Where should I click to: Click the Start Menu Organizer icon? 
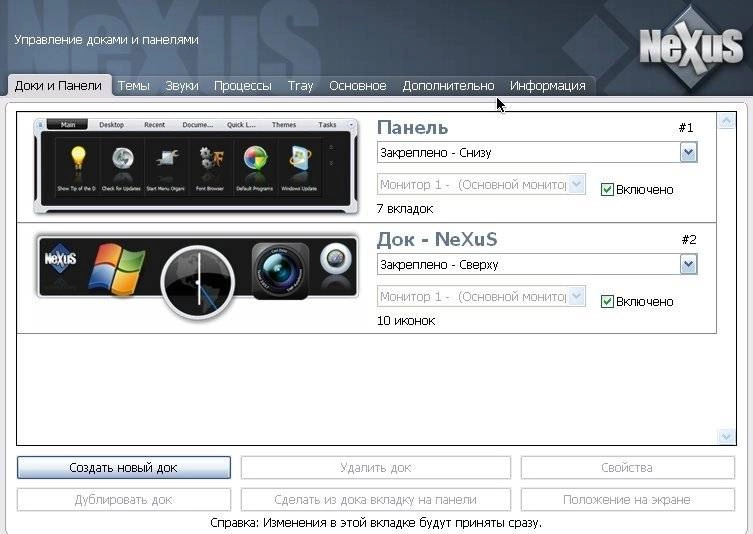pyautogui.click(x=167, y=158)
